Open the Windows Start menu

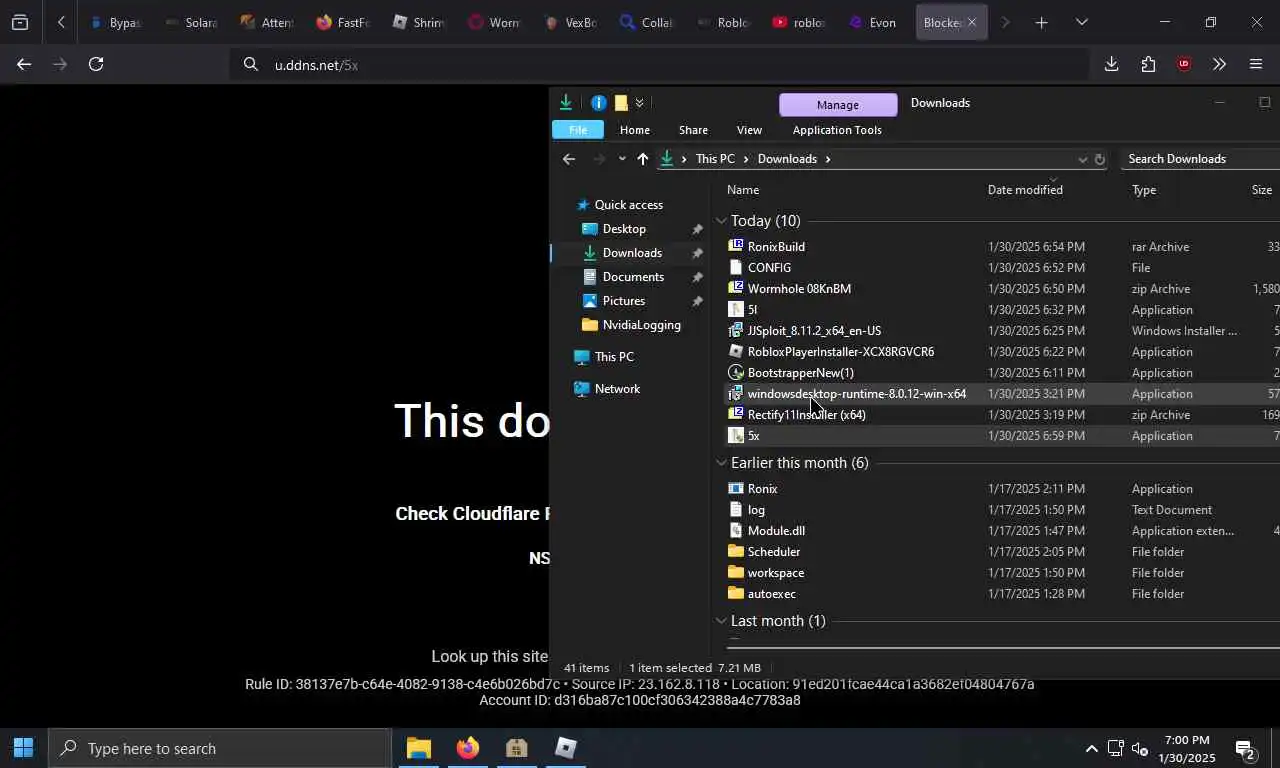(23, 748)
